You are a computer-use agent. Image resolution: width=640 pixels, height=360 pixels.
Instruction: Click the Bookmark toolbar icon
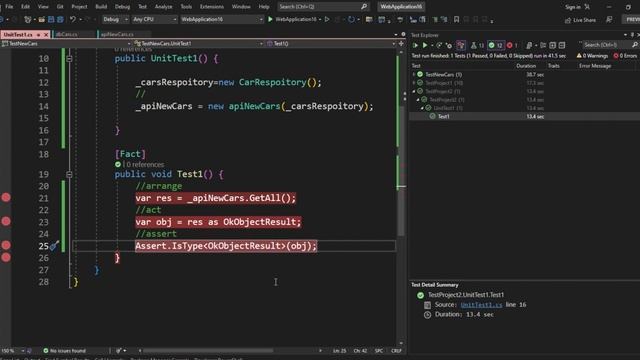click(456, 19)
